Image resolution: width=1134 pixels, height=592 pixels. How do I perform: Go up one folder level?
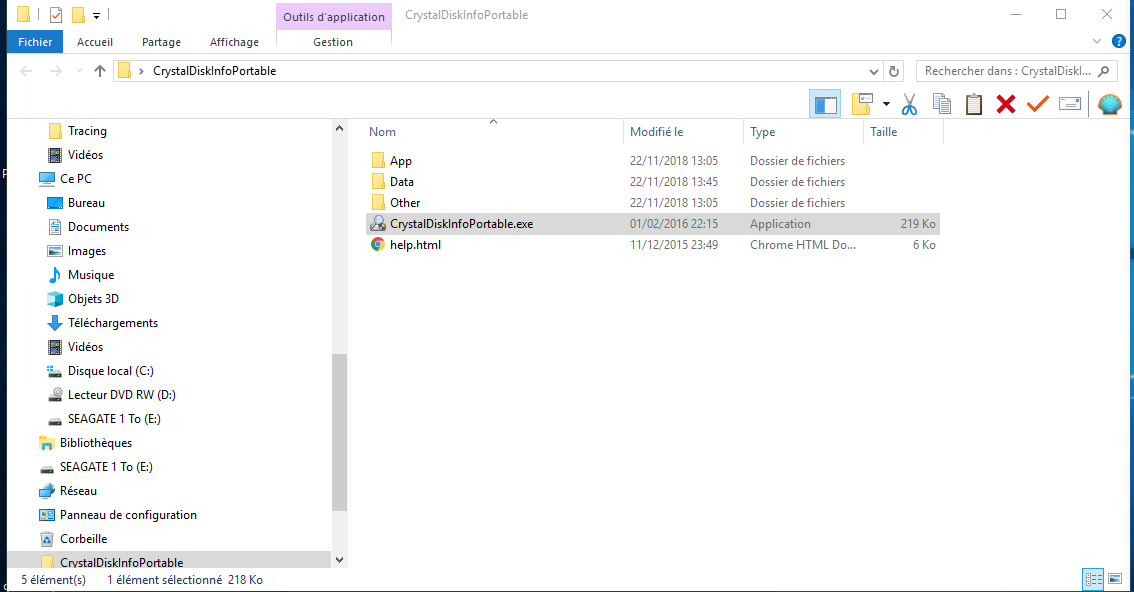click(100, 71)
